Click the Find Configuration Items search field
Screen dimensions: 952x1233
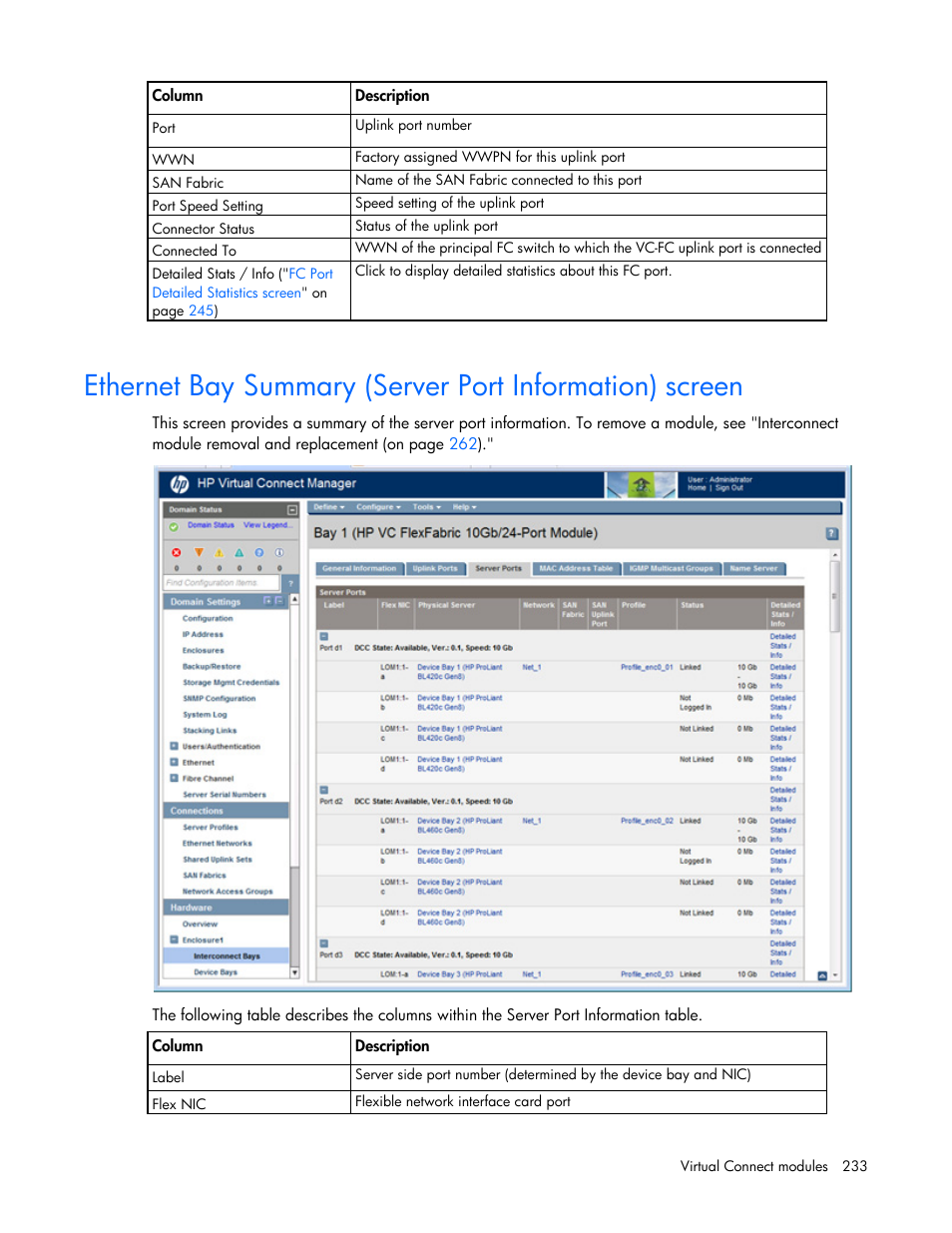pyautogui.click(x=223, y=582)
